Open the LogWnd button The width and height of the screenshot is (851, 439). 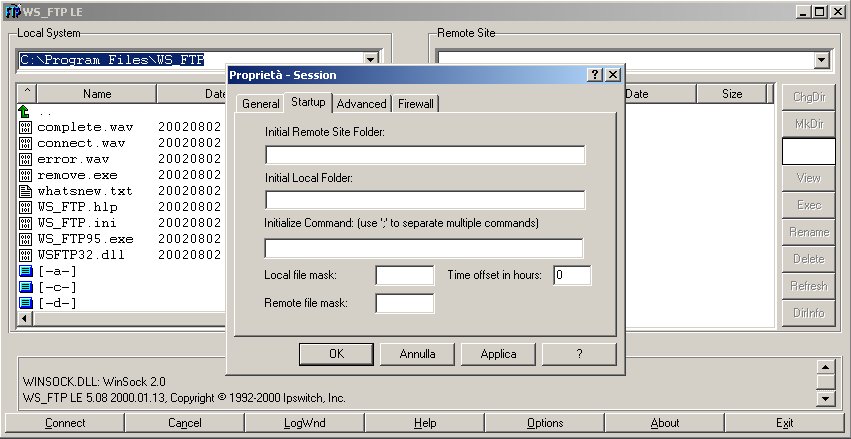305,423
